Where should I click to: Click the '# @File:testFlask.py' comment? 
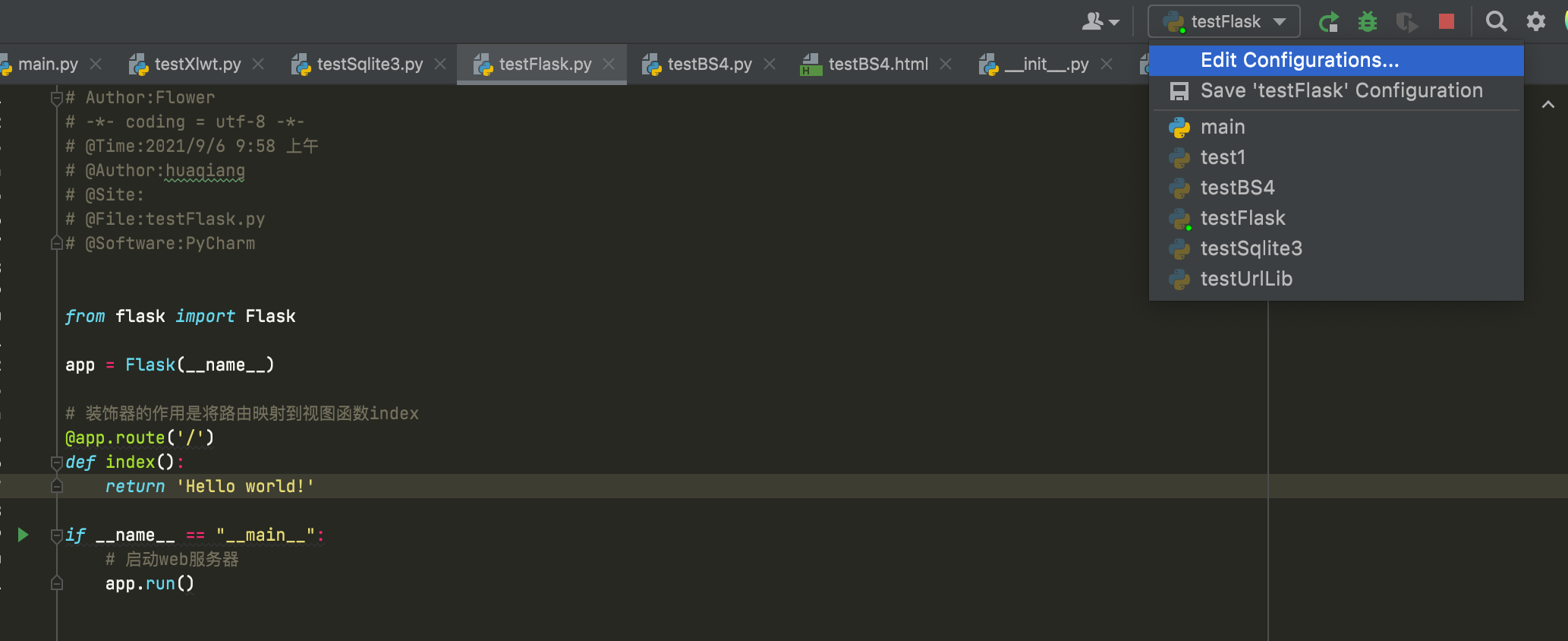point(165,219)
